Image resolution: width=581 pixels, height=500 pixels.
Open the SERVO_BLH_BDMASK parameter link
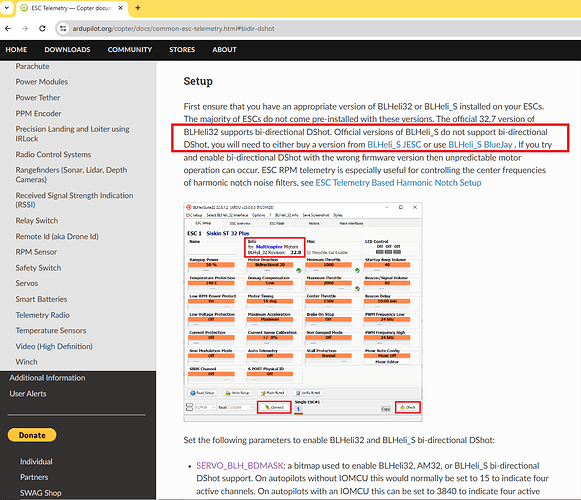(240, 466)
